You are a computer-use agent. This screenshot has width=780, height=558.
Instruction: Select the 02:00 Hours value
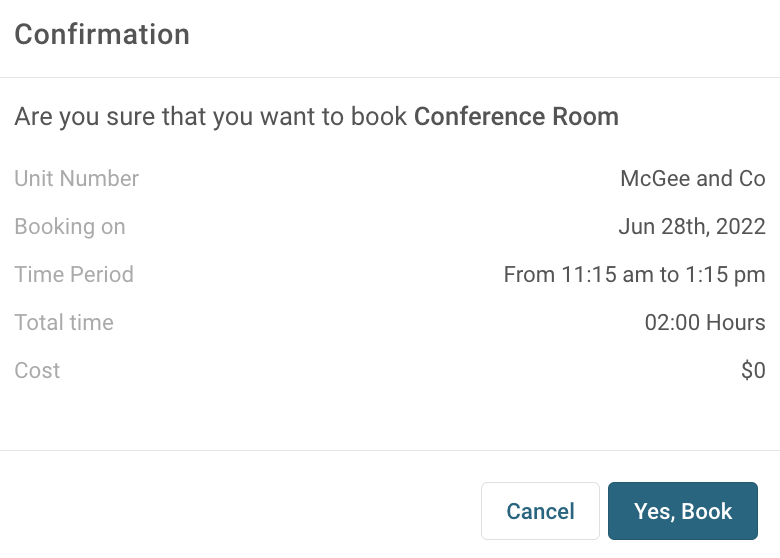point(705,323)
